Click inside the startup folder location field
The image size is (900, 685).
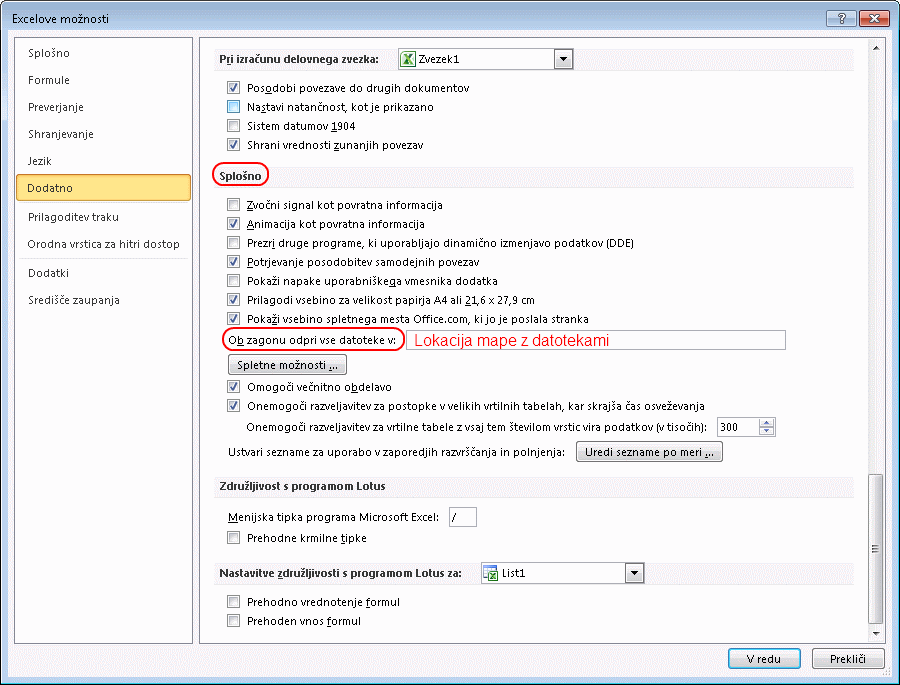tap(595, 341)
